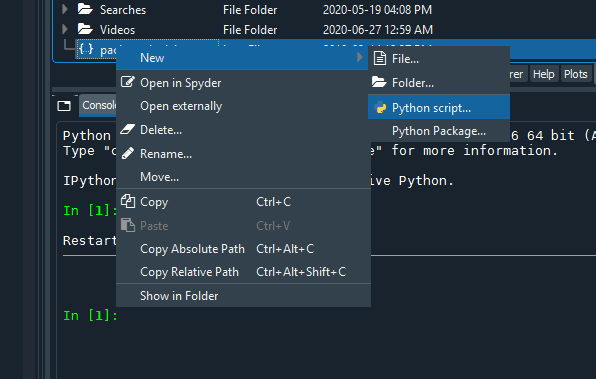Click the open Folder icon in New submenu
Viewport: 596px width, 379px height.
379,82
